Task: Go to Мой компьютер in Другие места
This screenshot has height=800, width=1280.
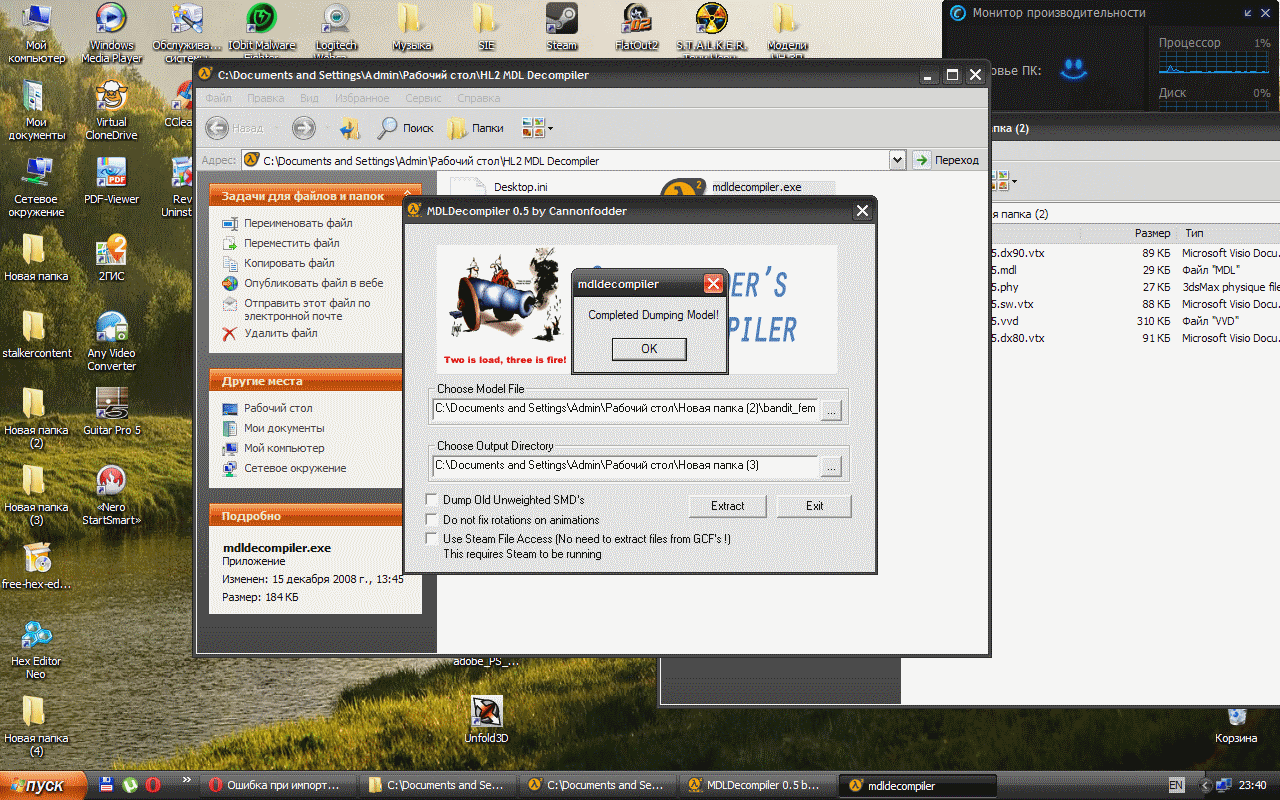Action: 284,448
